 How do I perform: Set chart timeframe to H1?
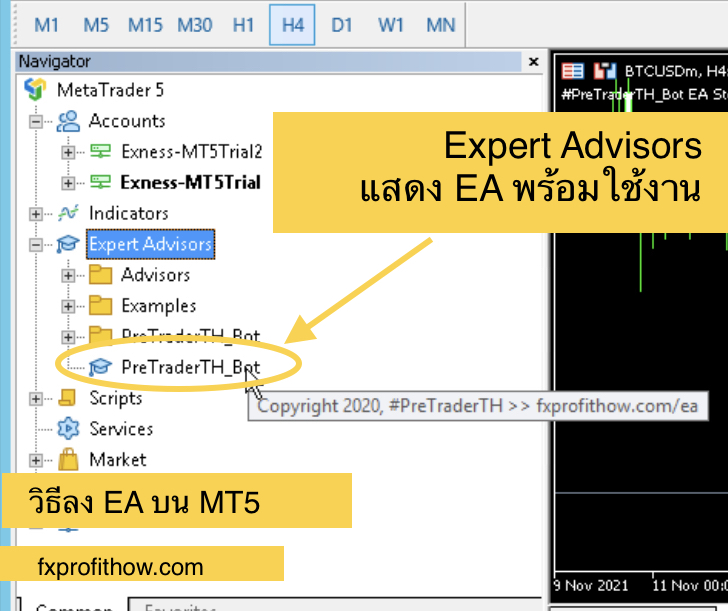(x=243, y=25)
